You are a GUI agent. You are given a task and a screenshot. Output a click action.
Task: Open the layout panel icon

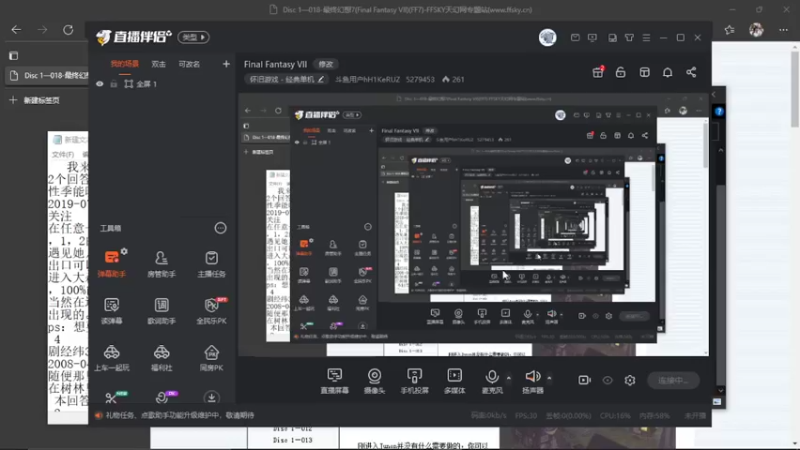tap(644, 72)
